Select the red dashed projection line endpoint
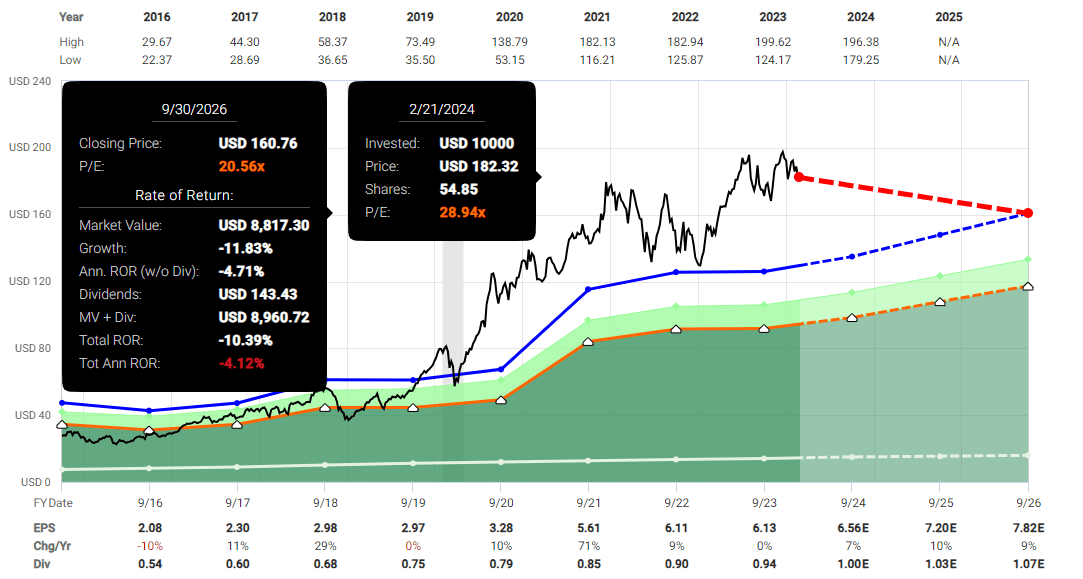Viewport: 1083px width, 579px height. click(x=1026, y=213)
